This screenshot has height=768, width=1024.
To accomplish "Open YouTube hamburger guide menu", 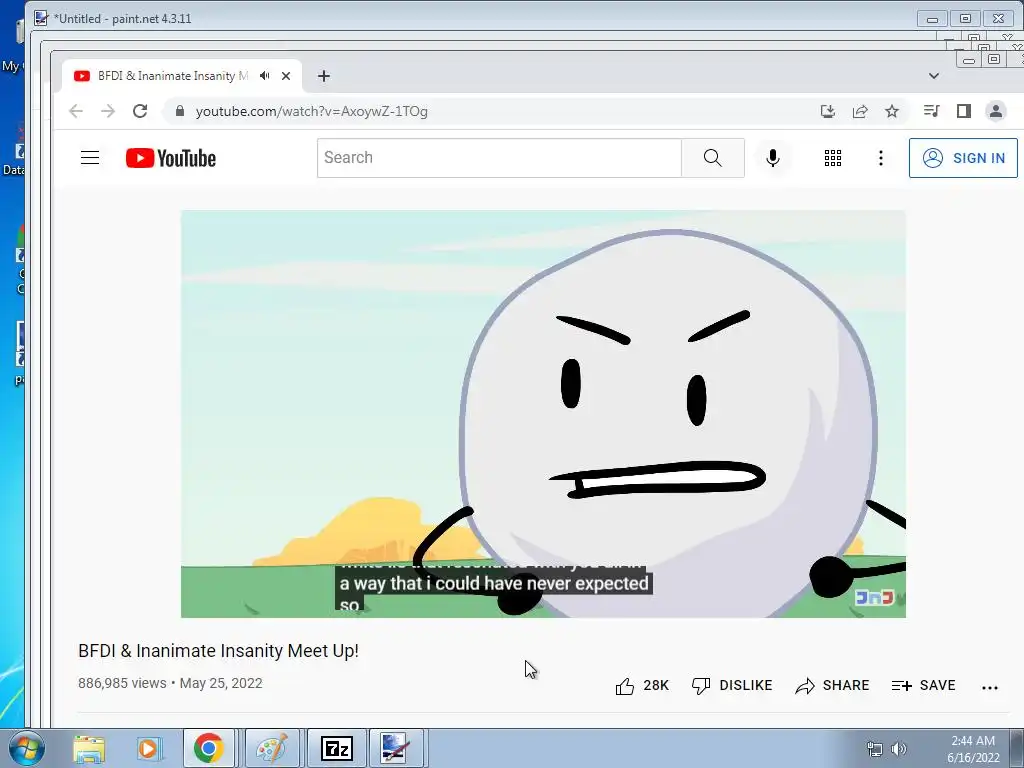I will point(90,158).
